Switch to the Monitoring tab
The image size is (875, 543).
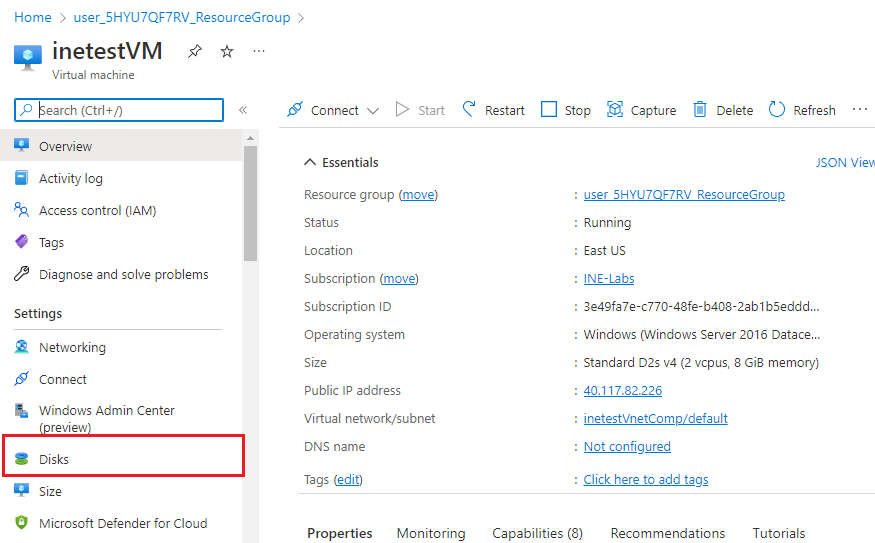tap(431, 533)
